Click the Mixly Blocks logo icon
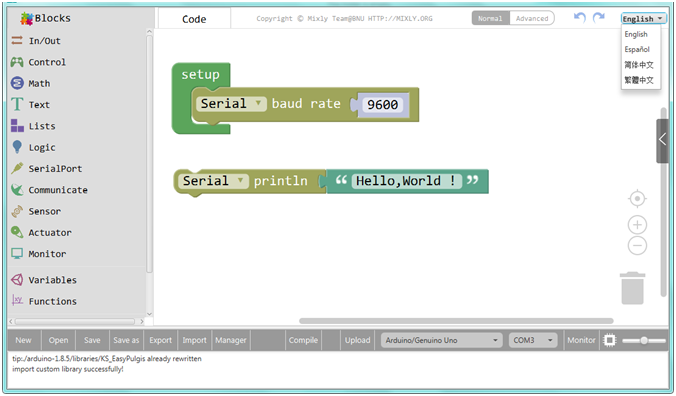This screenshot has width=676, height=396. click(27, 19)
